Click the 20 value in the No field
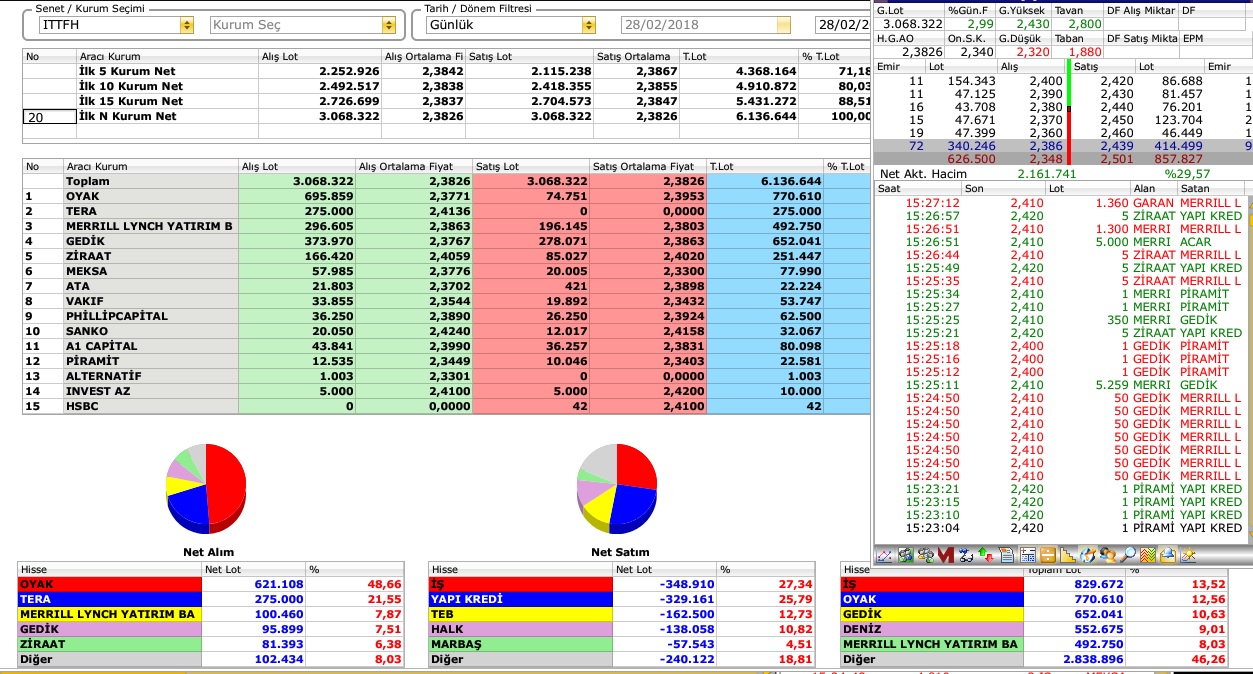The image size is (1253, 674). [x=50, y=117]
